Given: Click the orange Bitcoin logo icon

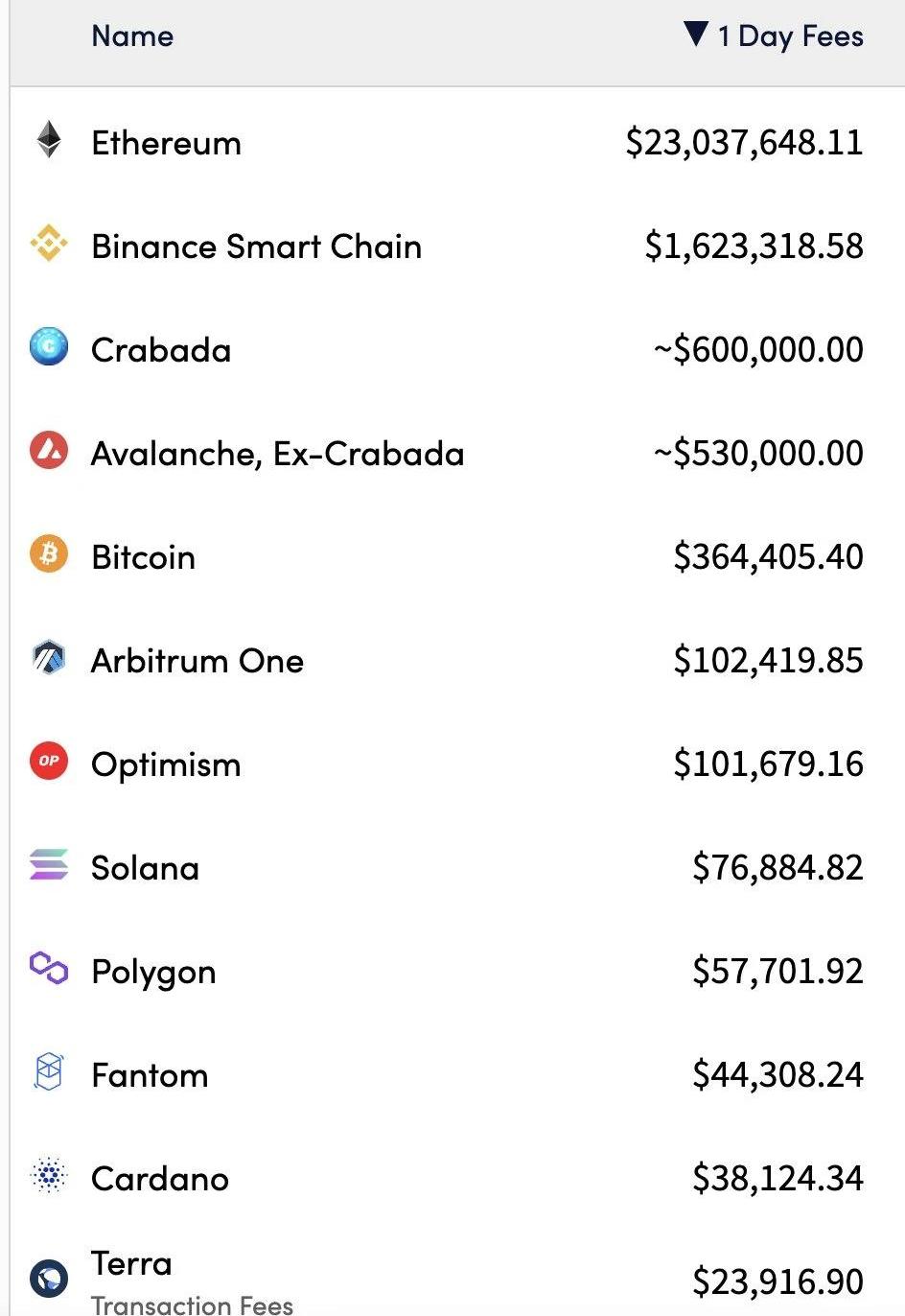Looking at the screenshot, I should coord(49,554).
